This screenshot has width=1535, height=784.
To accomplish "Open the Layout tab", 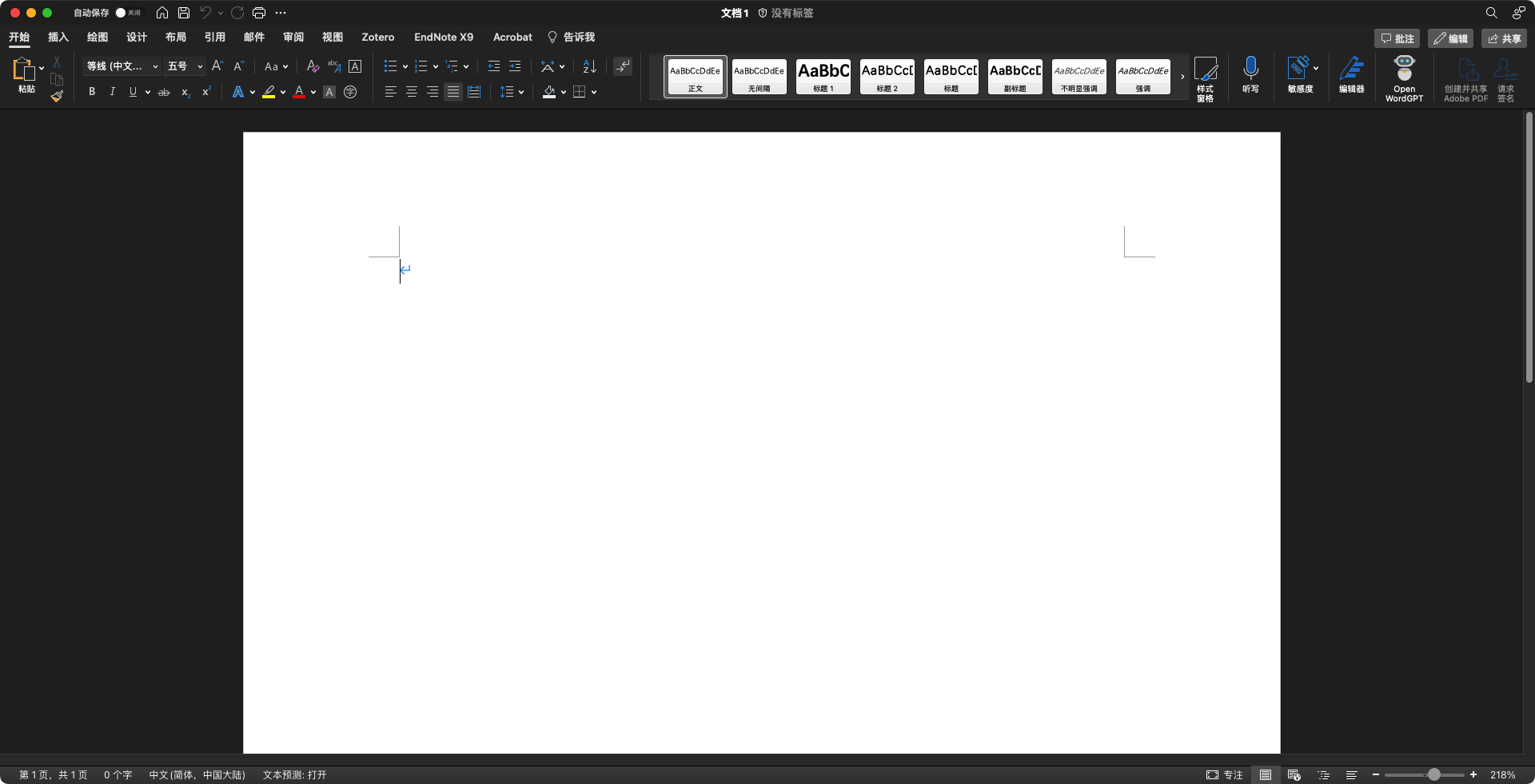I will [x=176, y=37].
